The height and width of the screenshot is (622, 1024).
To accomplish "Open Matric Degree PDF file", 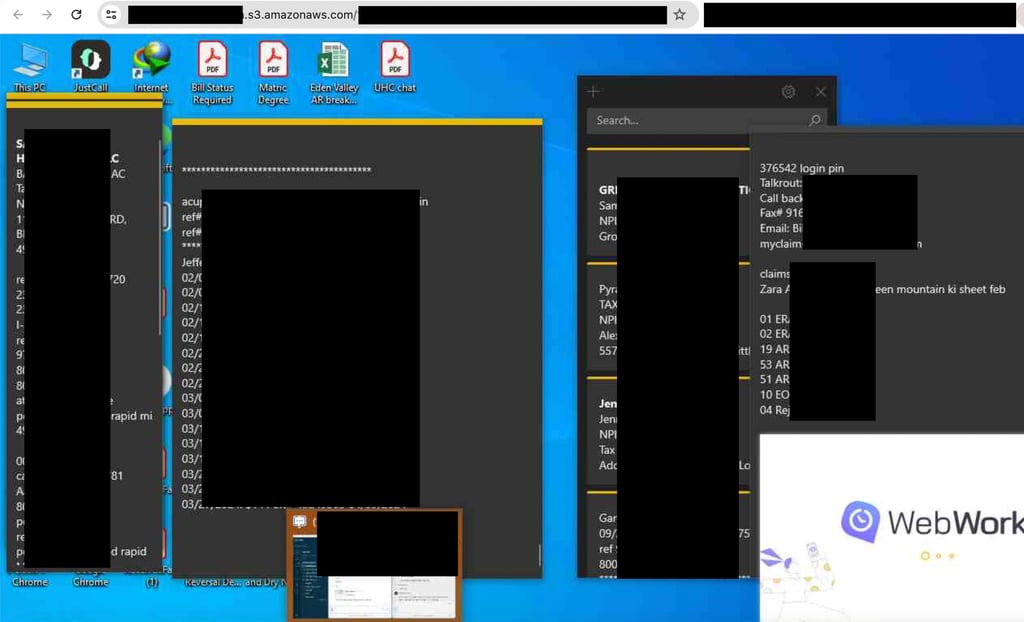I will click(273, 73).
